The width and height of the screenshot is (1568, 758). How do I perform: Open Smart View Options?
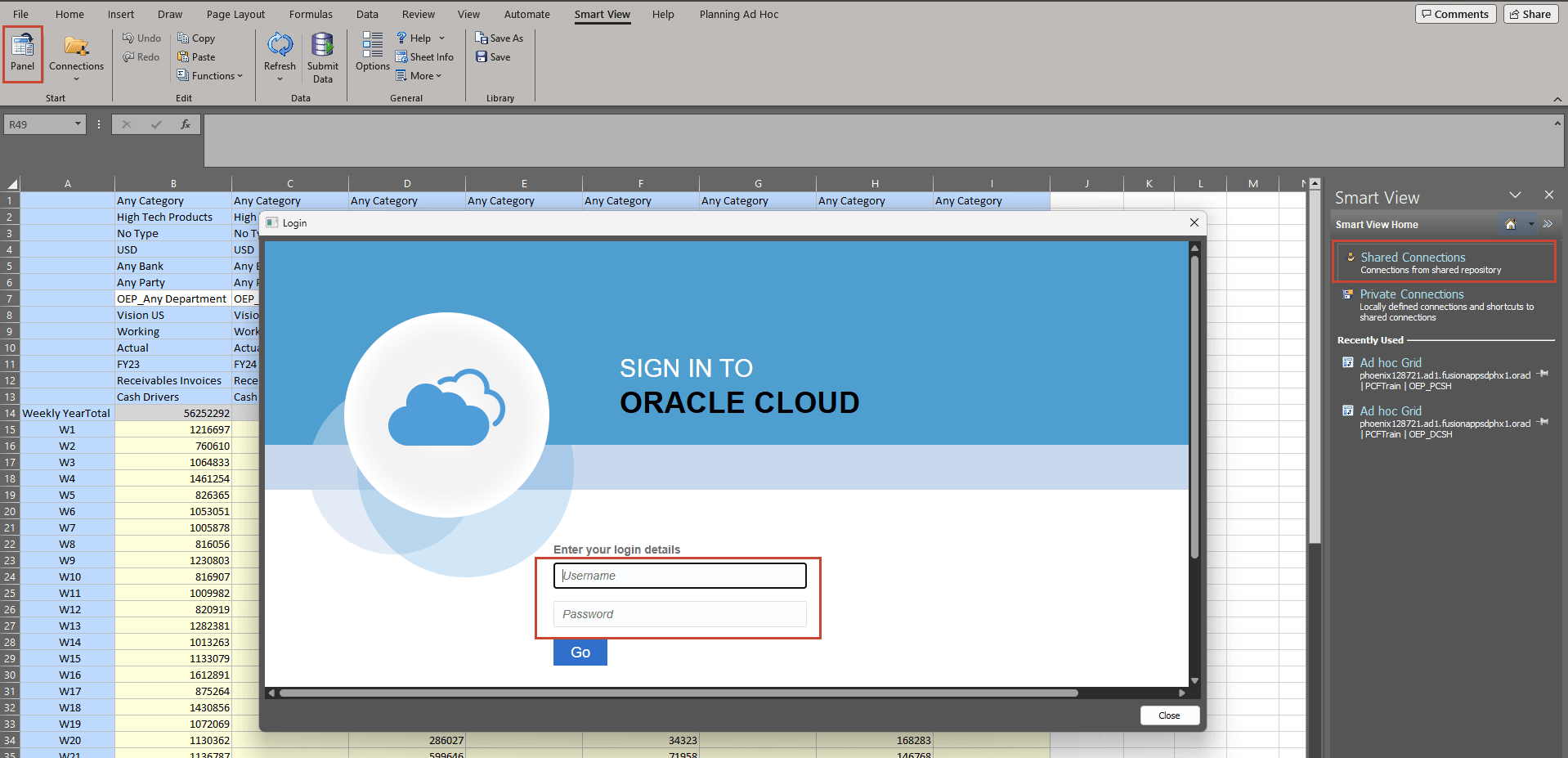pyautogui.click(x=373, y=52)
